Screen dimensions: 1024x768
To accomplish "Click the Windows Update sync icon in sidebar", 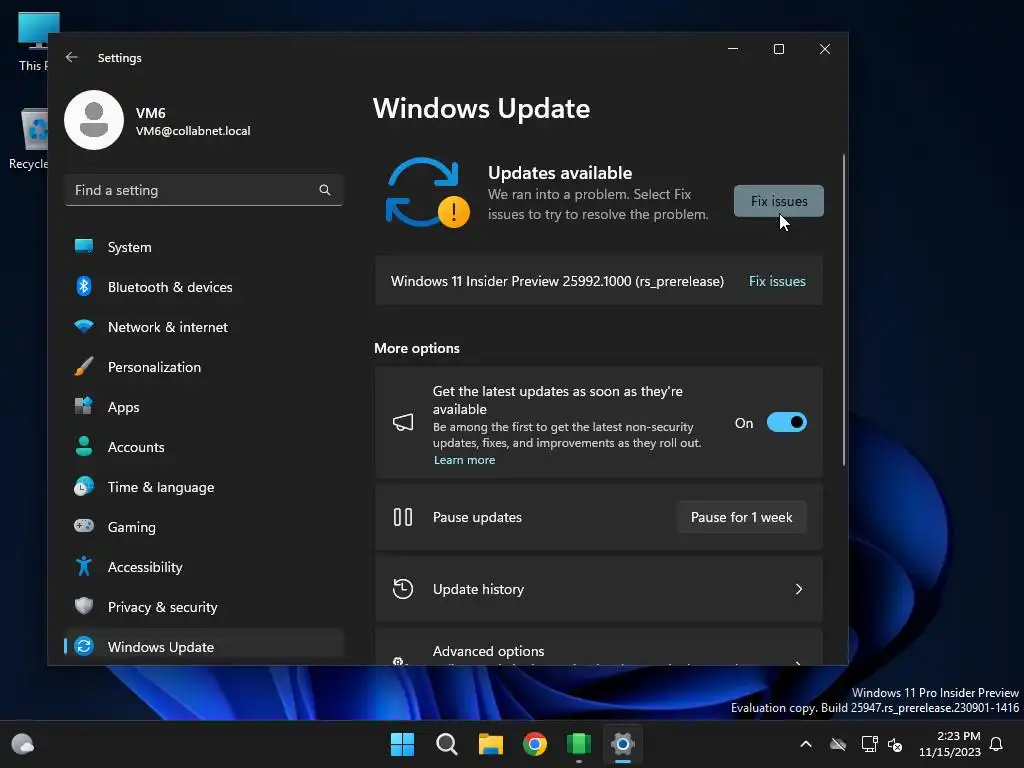I will coord(84,646).
